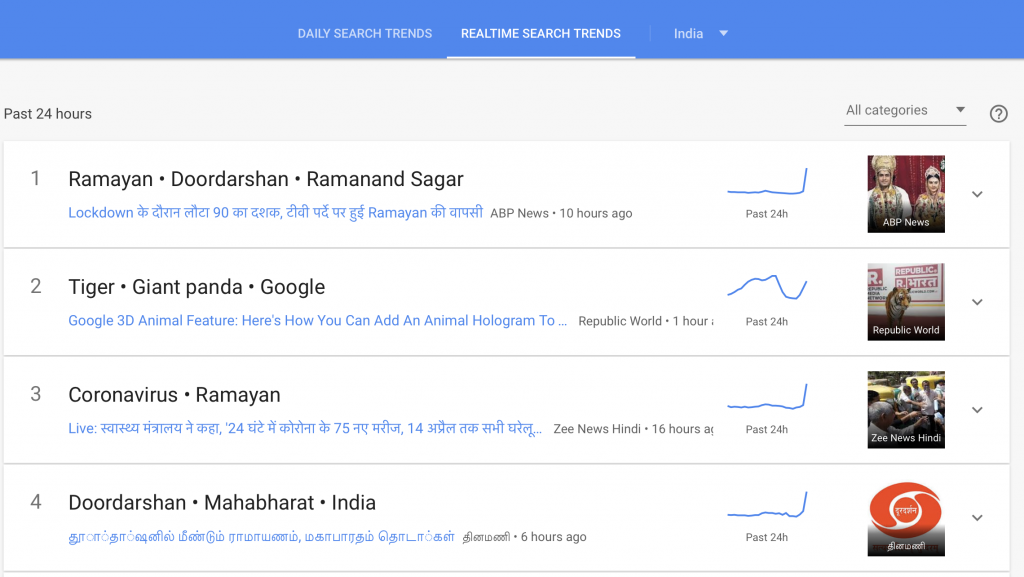This screenshot has height=577, width=1024.
Task: Open the Lockdown Ramayan ABP News article link
Action: tap(275, 213)
